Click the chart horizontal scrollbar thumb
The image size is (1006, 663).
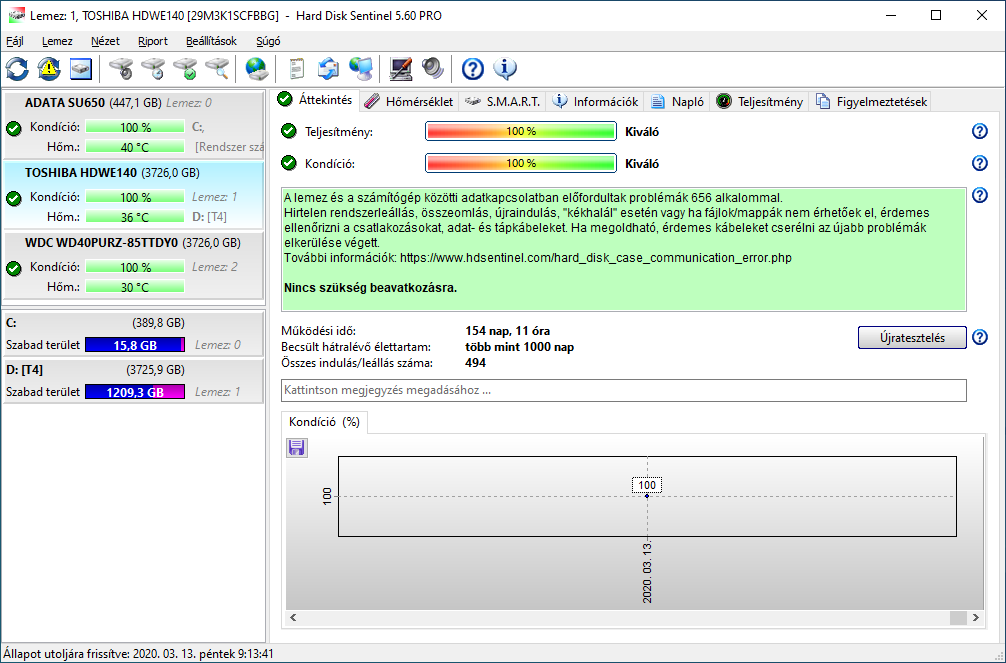[958, 617]
